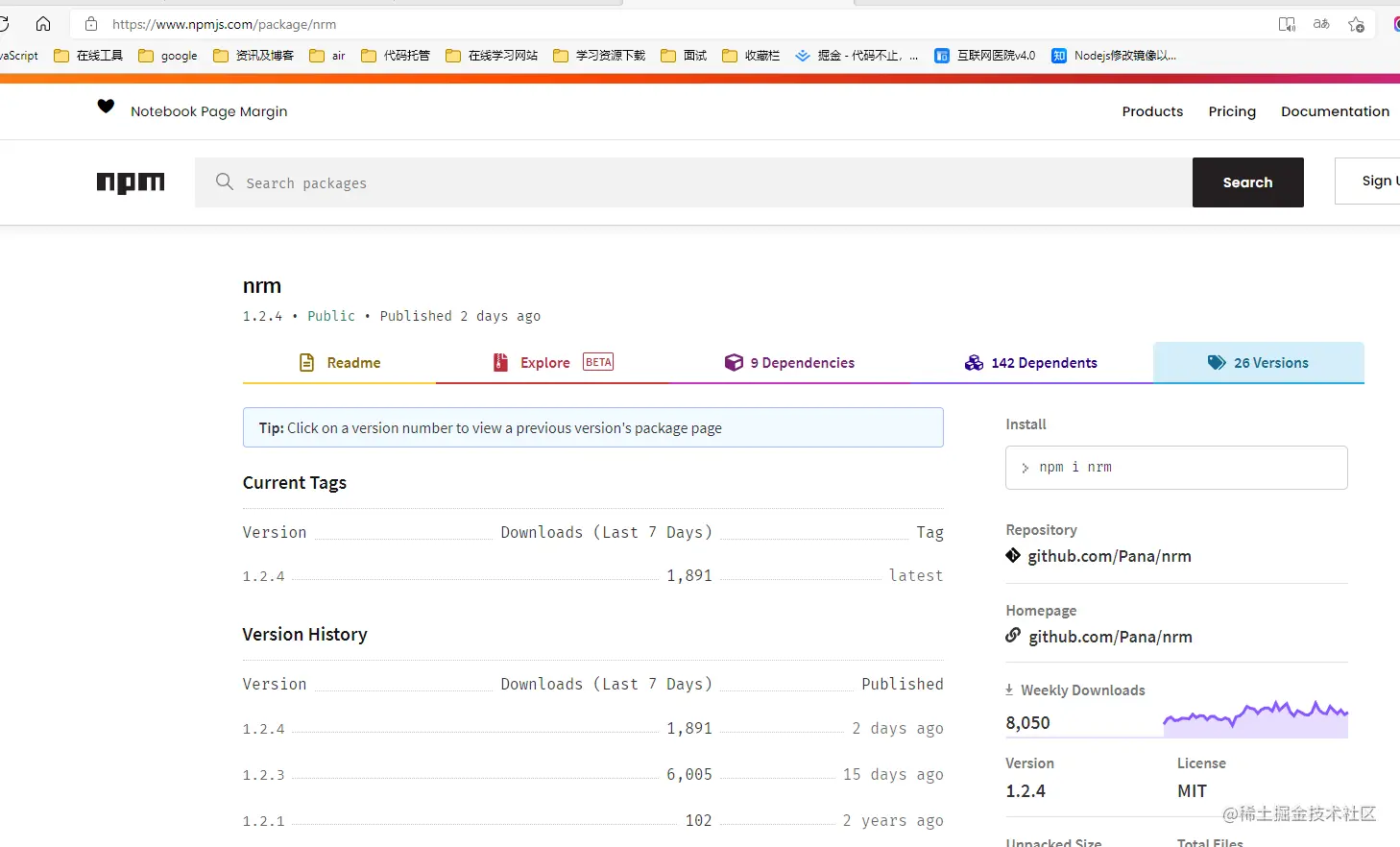Click the homepage chain link icon
This screenshot has width=1400, height=847.
coord(1013,635)
